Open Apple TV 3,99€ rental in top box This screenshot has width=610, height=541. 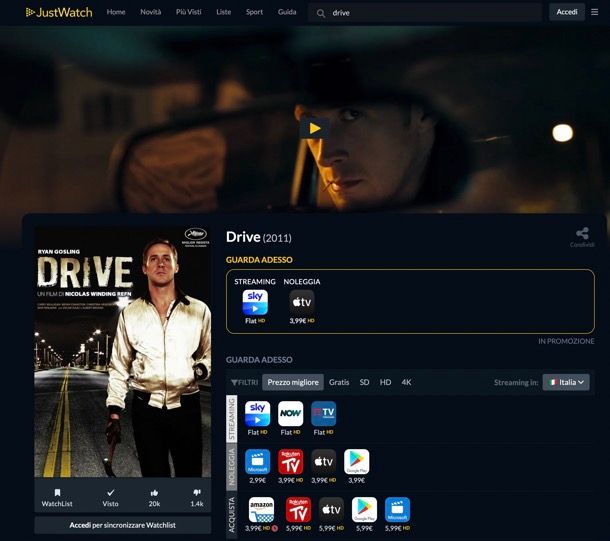pyautogui.click(x=301, y=302)
